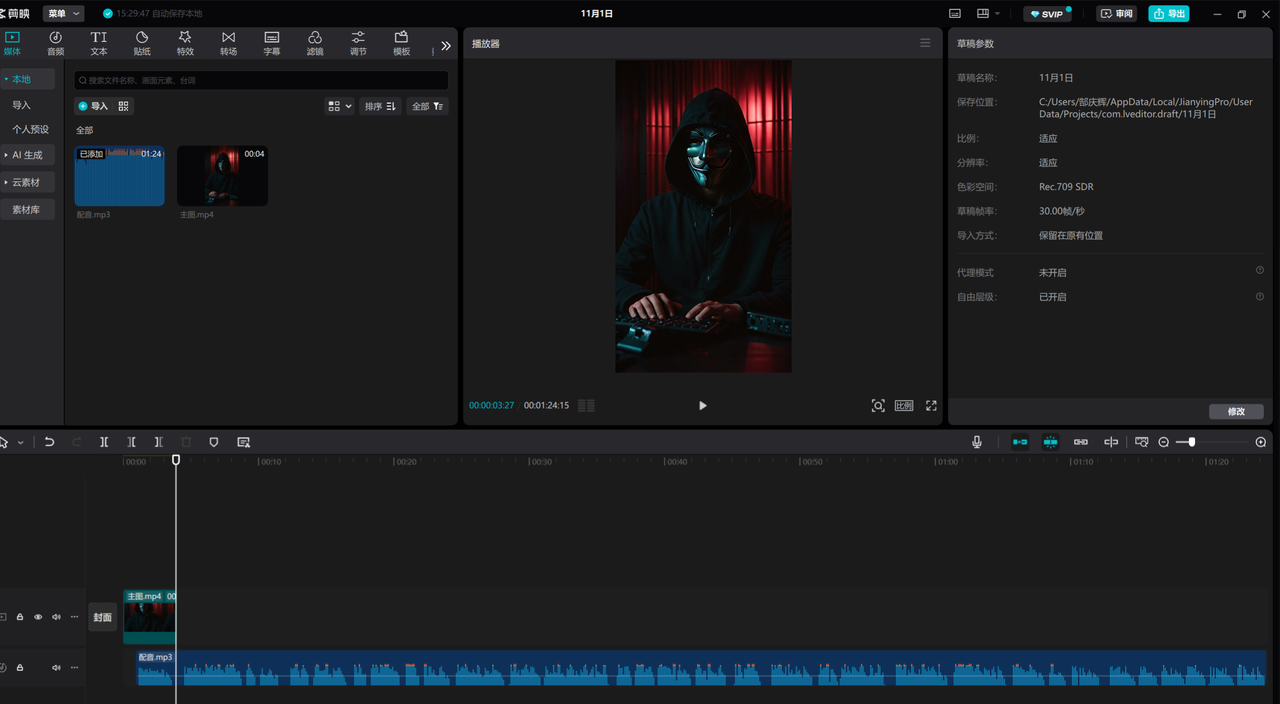Click the timeline zoom slider handle
The width and height of the screenshot is (1280, 704).
click(x=1191, y=442)
